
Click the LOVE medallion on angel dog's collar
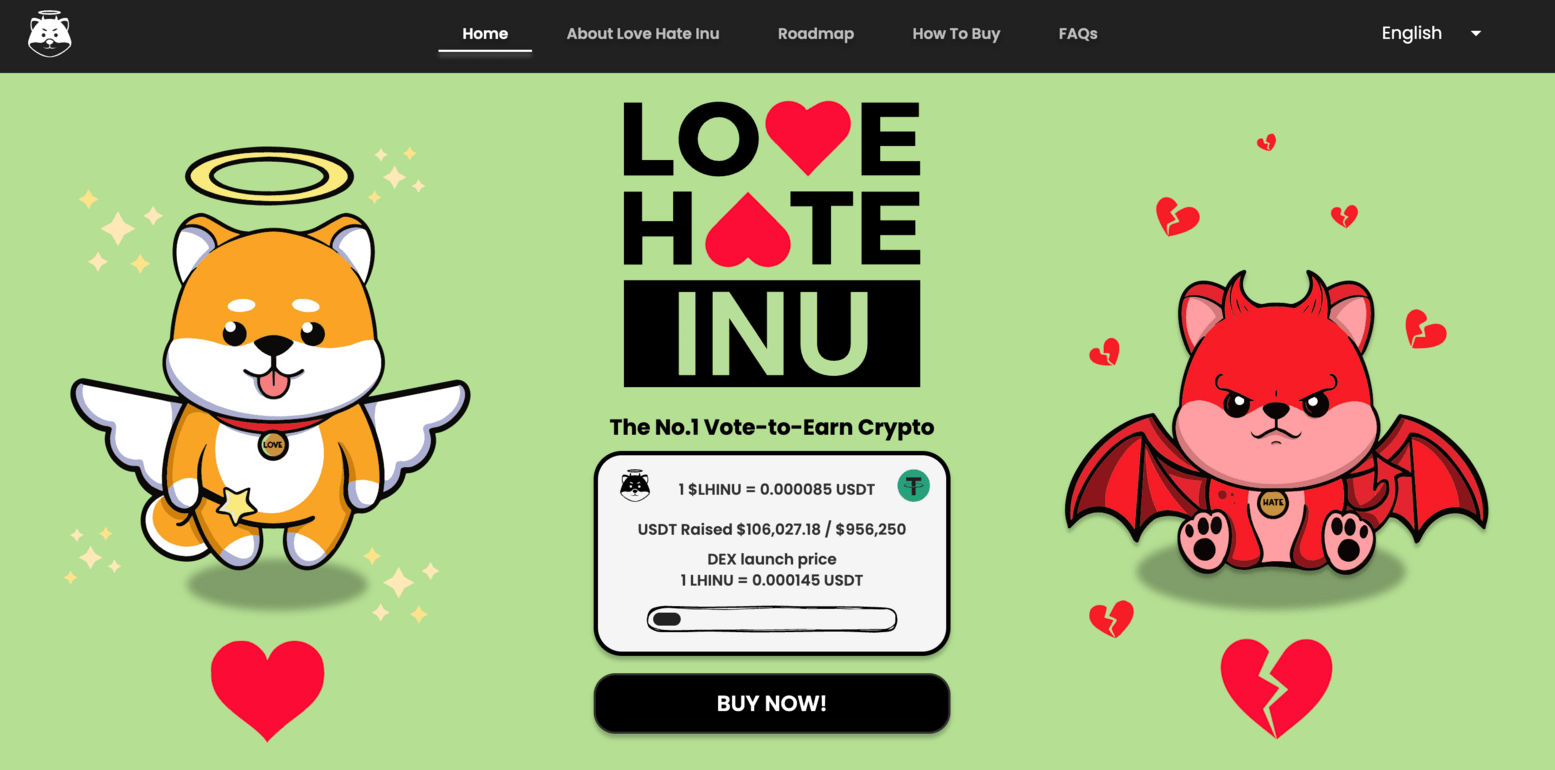click(x=273, y=445)
